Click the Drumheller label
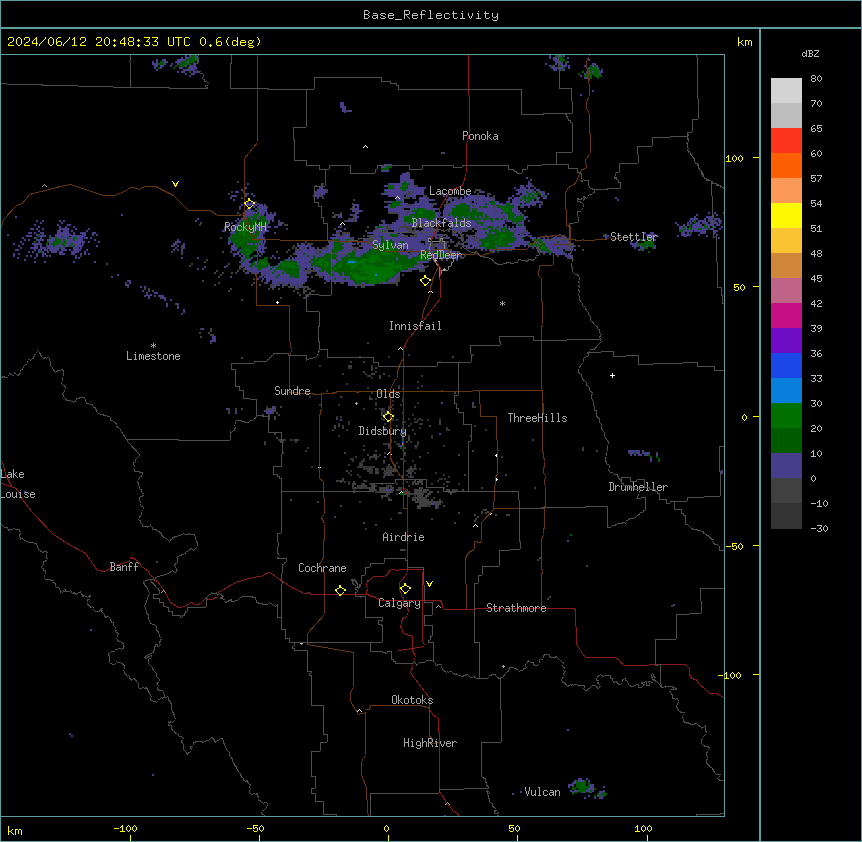 pyautogui.click(x=638, y=487)
